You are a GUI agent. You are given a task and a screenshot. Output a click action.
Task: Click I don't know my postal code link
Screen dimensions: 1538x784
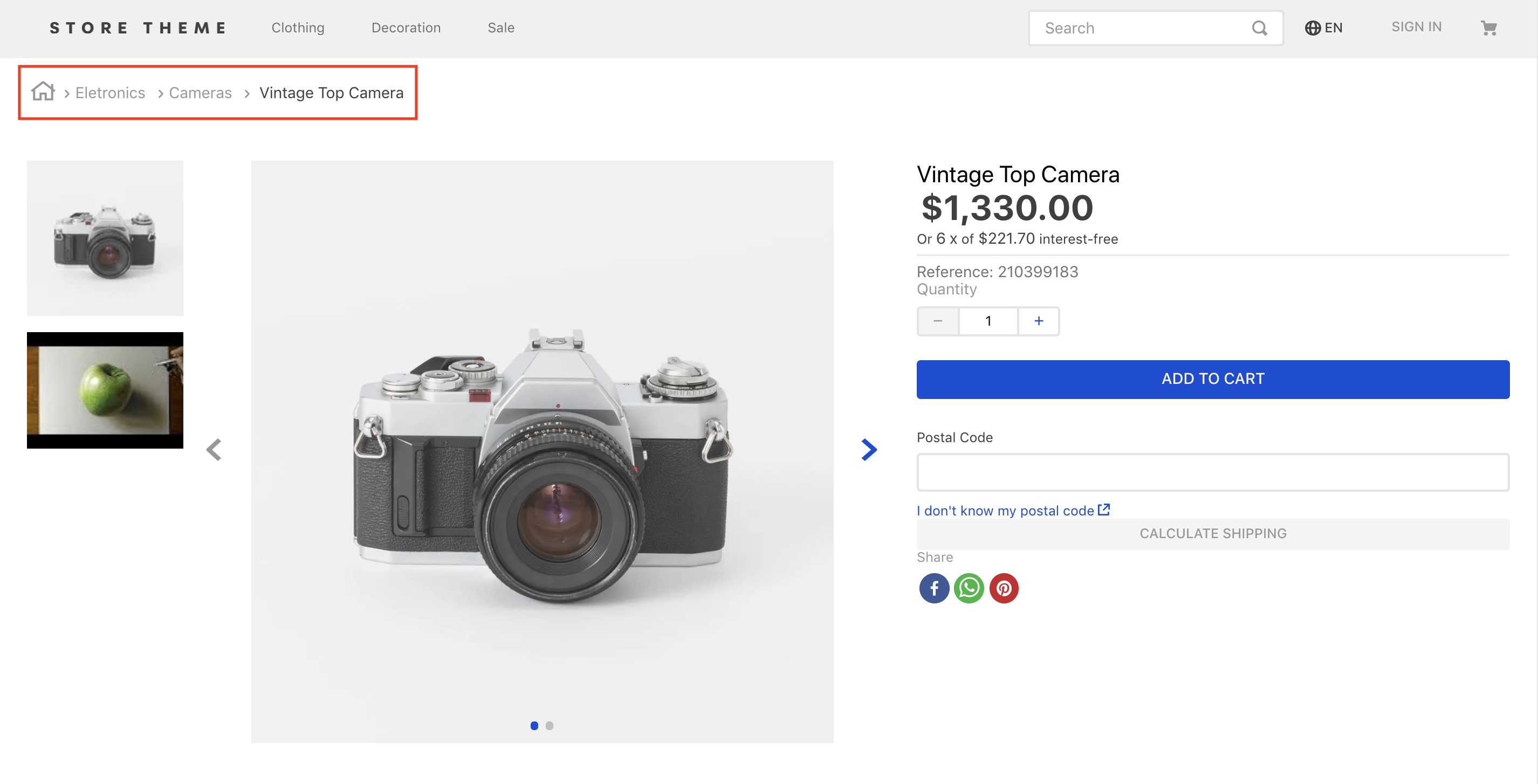tap(1014, 510)
